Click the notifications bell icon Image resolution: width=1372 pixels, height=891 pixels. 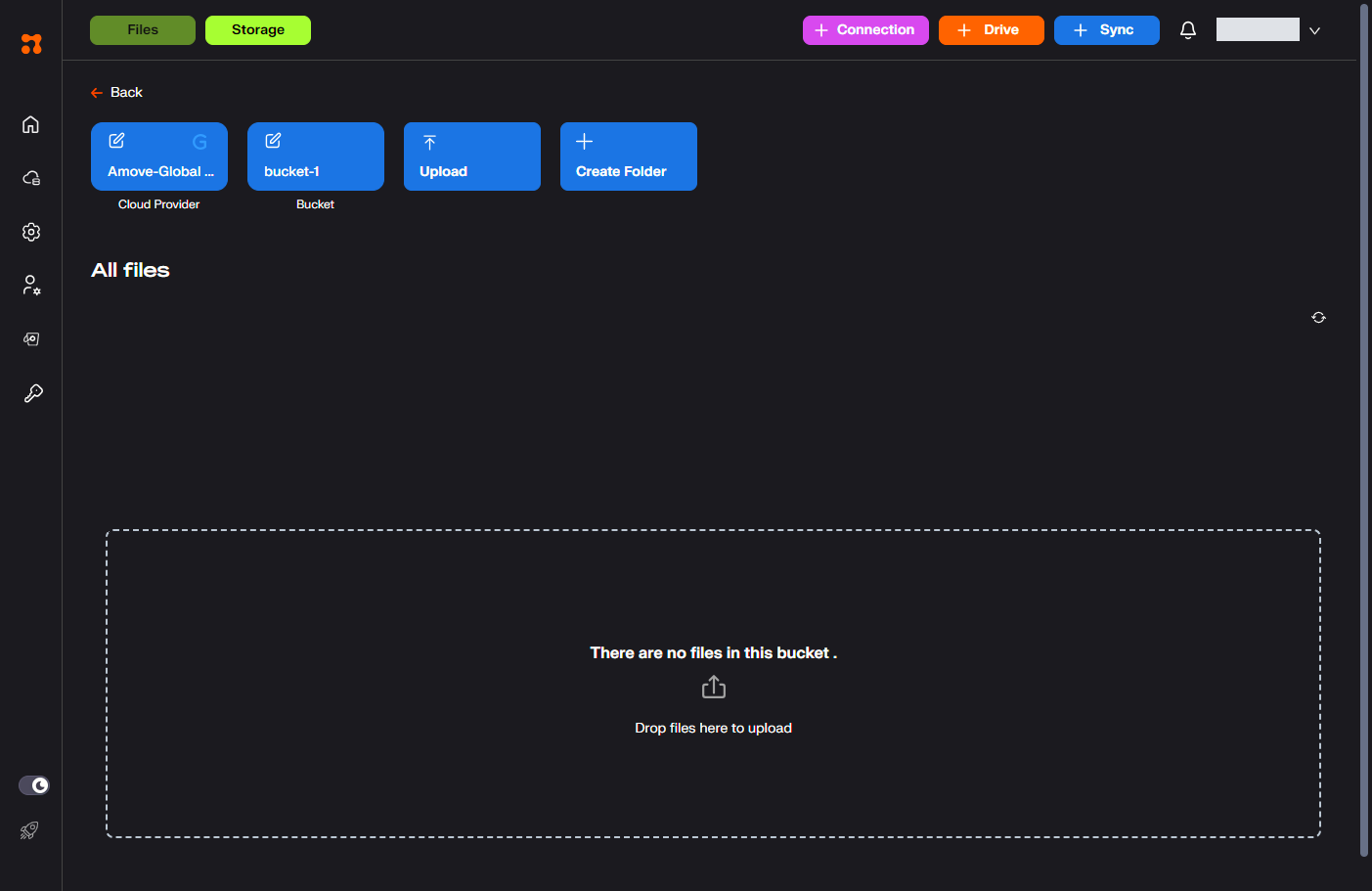pyautogui.click(x=1188, y=30)
